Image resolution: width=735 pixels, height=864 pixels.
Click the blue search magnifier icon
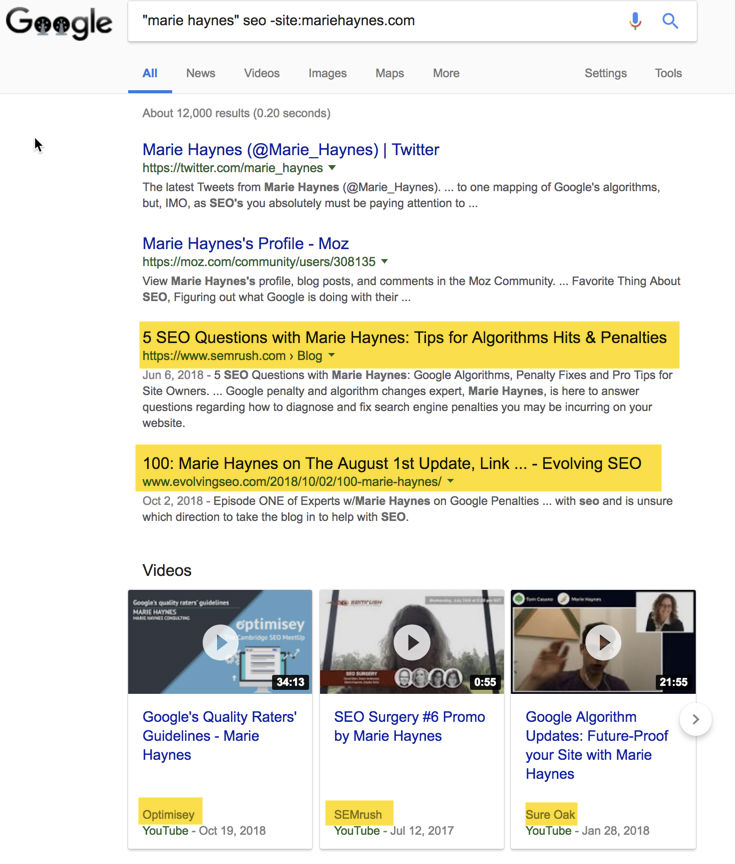pos(670,21)
